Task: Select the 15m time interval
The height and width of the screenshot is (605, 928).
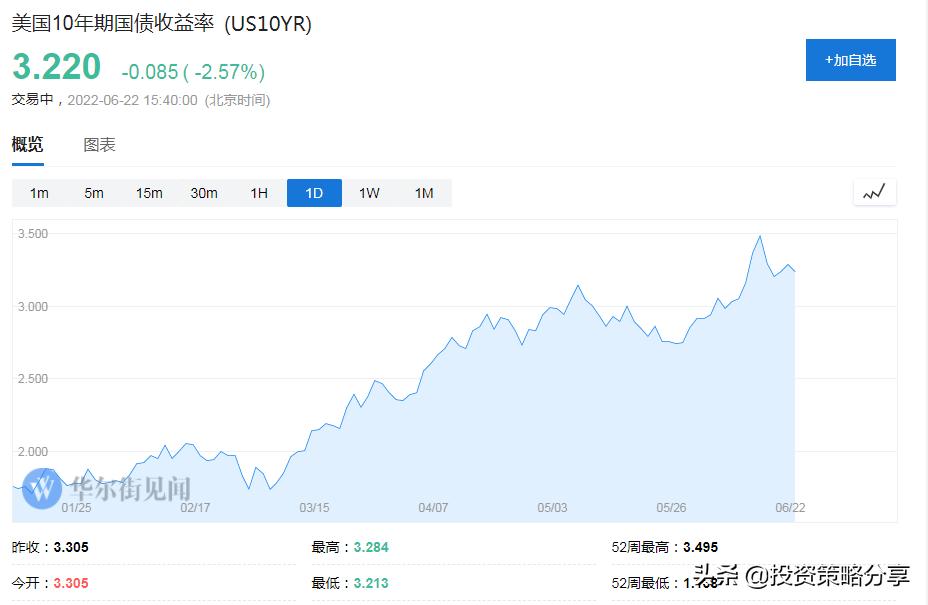Action: coord(148,192)
